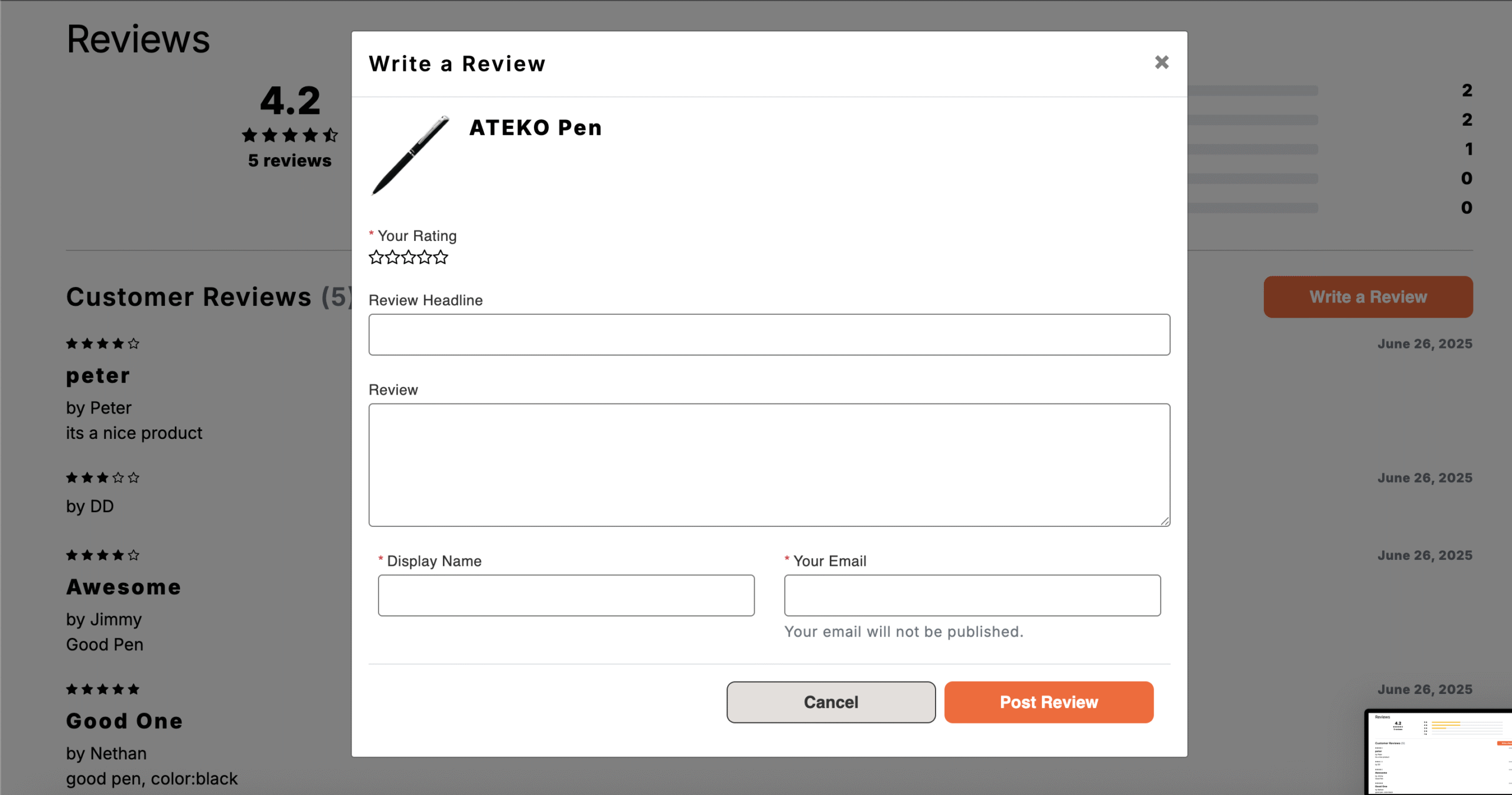Click 'good pen, color:black' review text

[152, 778]
